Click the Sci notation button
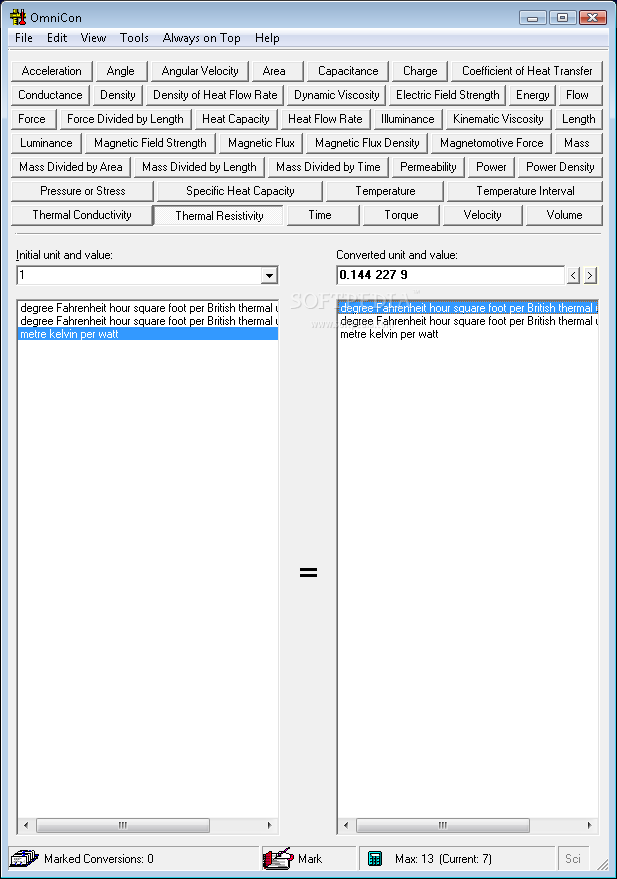Screen dimensions: 617x879 (573, 858)
